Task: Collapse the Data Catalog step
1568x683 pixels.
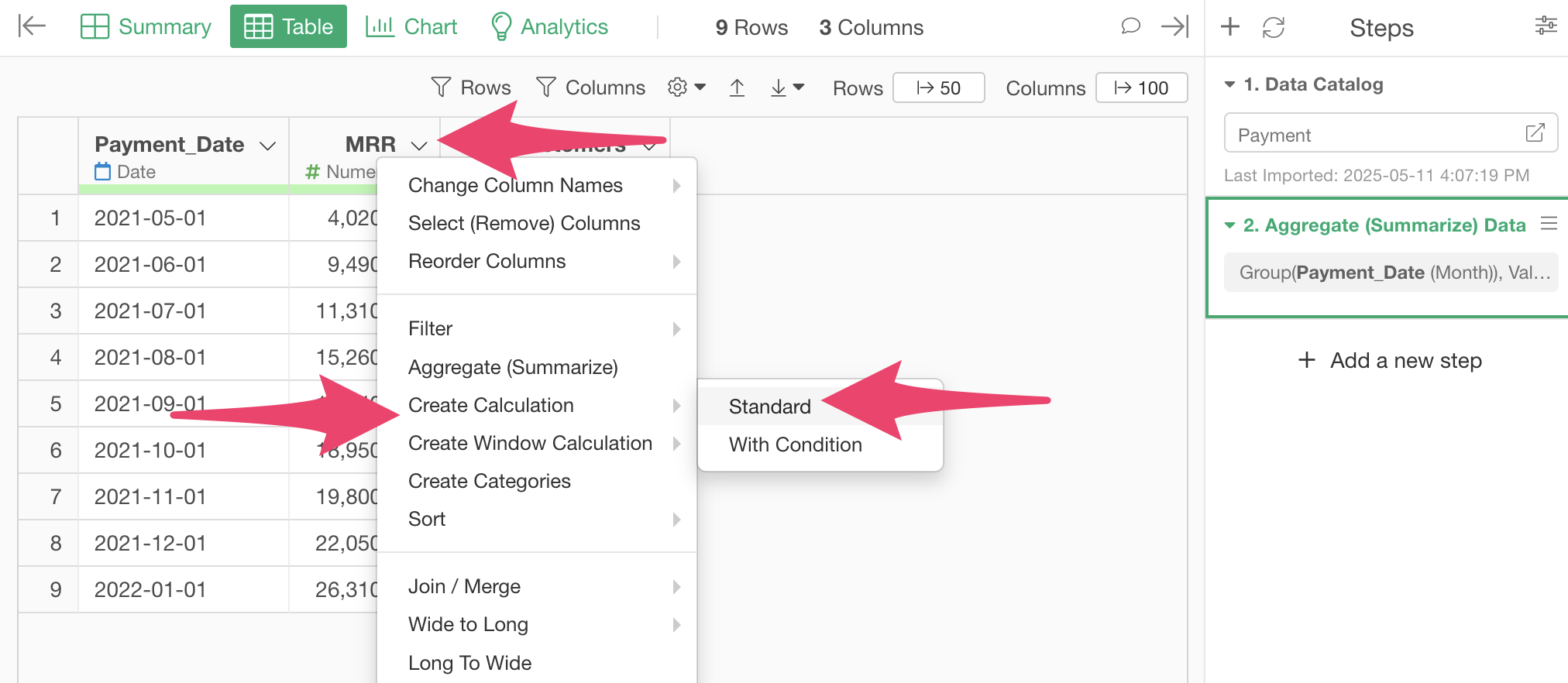Action: (1229, 84)
